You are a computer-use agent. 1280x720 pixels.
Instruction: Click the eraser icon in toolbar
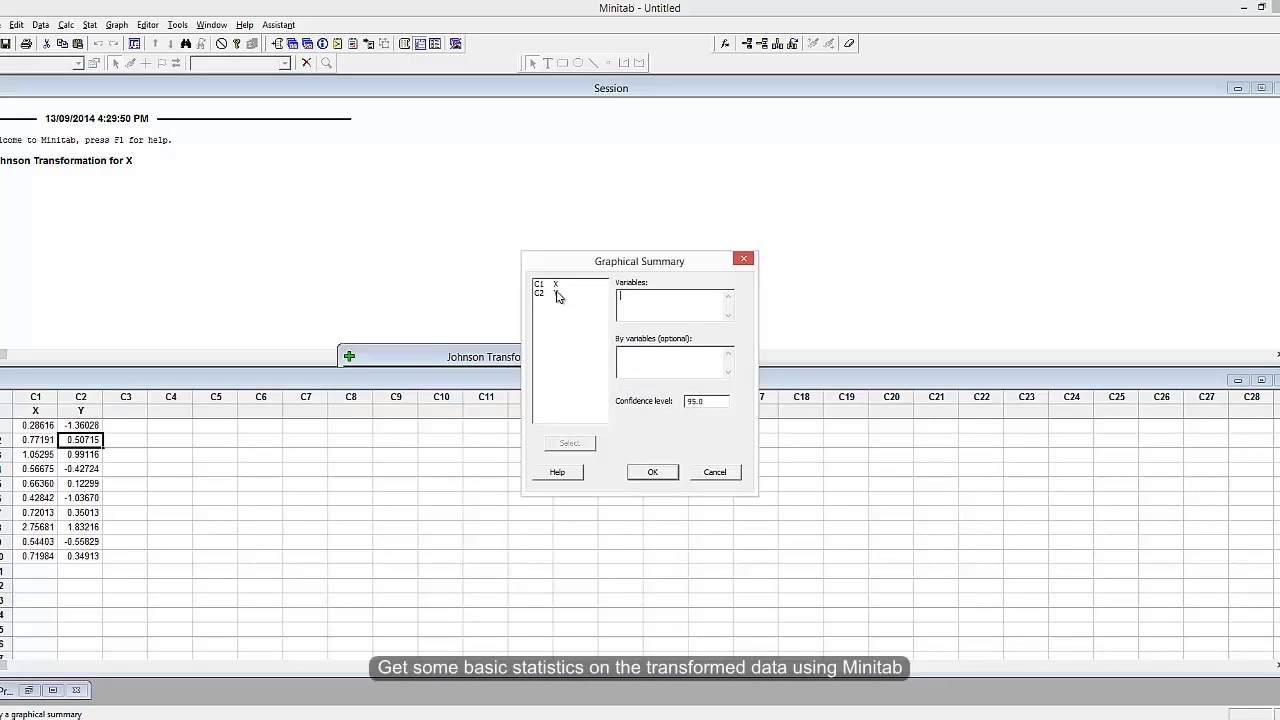(849, 44)
